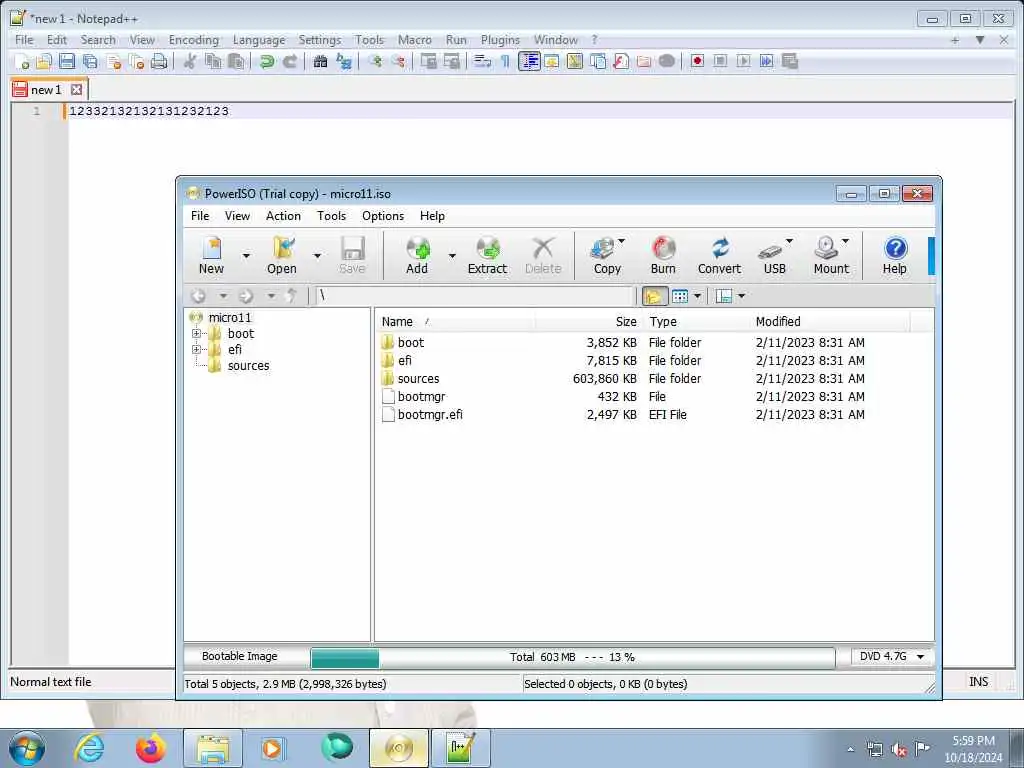Click the Notepad++ Redo icon
This screenshot has width=1024, height=768.
[290, 61]
